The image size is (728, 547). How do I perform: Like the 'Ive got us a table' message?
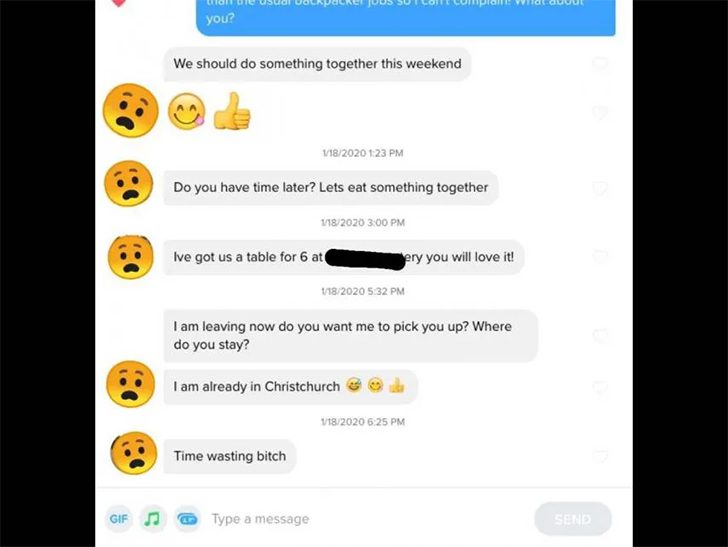point(600,257)
